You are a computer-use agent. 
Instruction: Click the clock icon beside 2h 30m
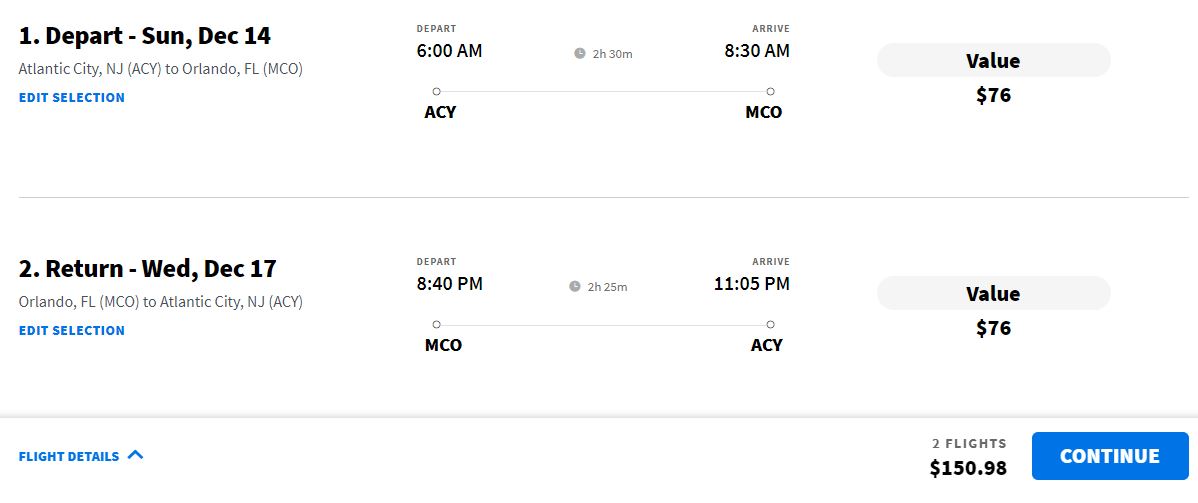[580, 54]
